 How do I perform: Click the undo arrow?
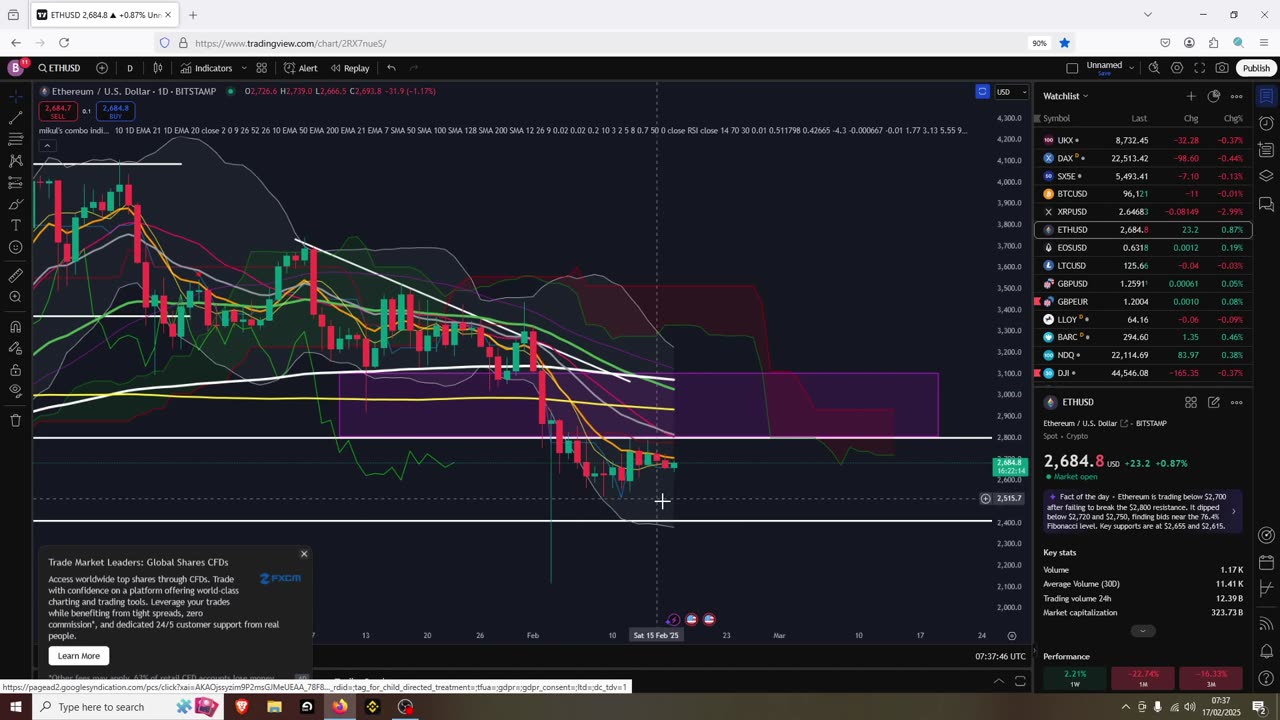[391, 68]
